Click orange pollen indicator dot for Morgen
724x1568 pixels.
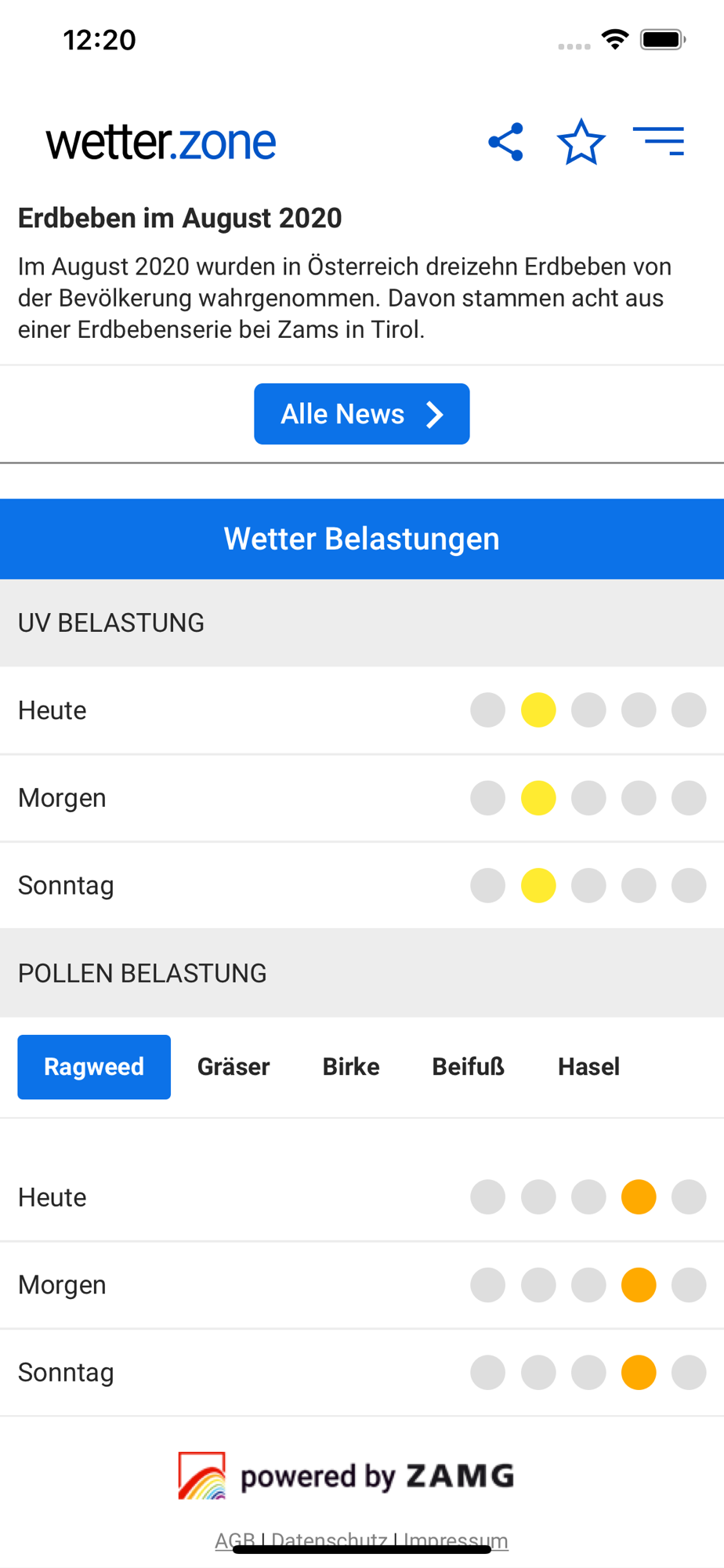[639, 1285]
